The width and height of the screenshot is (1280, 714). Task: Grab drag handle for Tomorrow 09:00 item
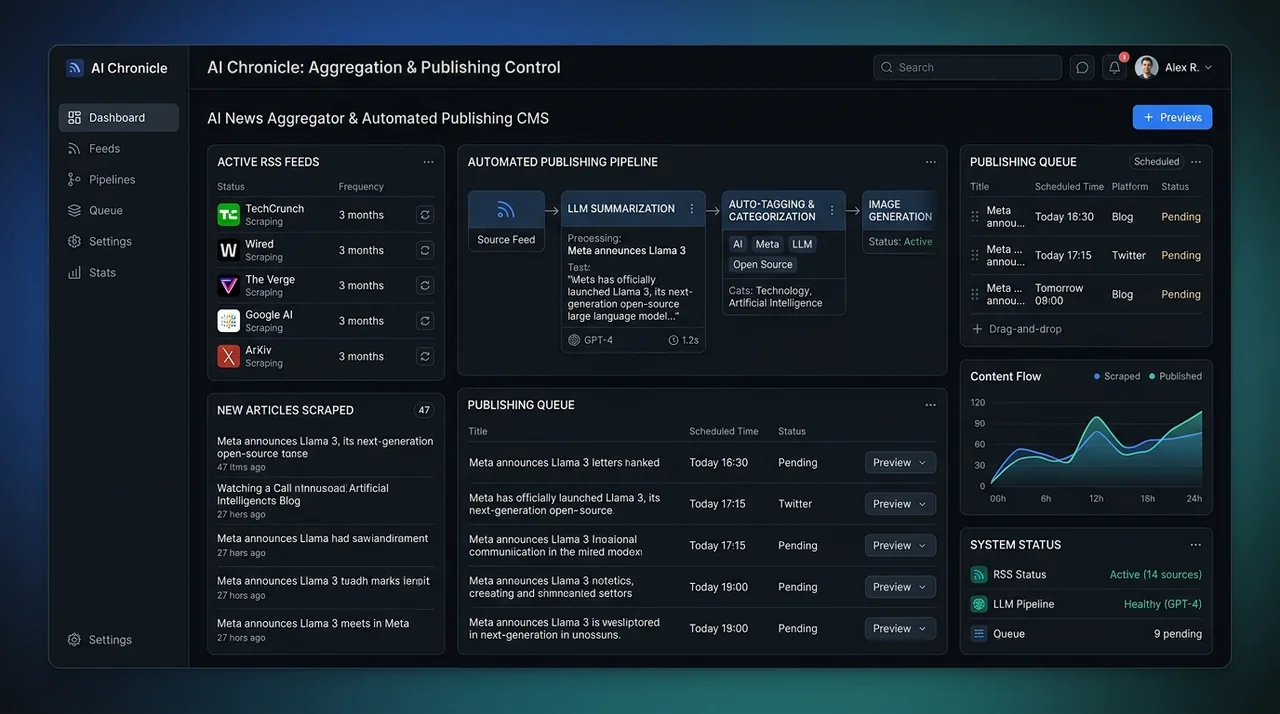pyautogui.click(x=975, y=294)
